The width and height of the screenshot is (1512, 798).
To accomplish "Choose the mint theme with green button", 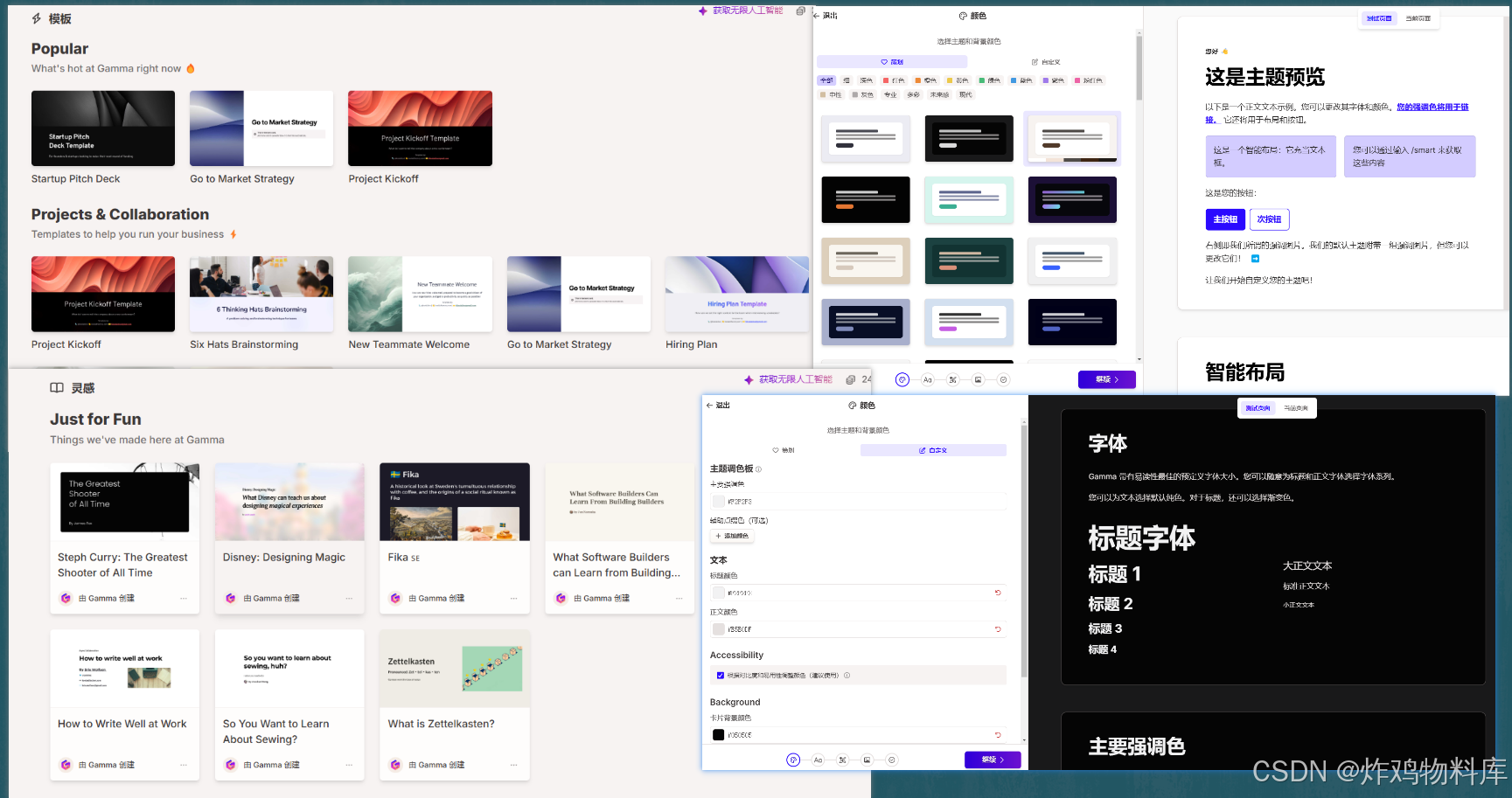I will [x=969, y=199].
